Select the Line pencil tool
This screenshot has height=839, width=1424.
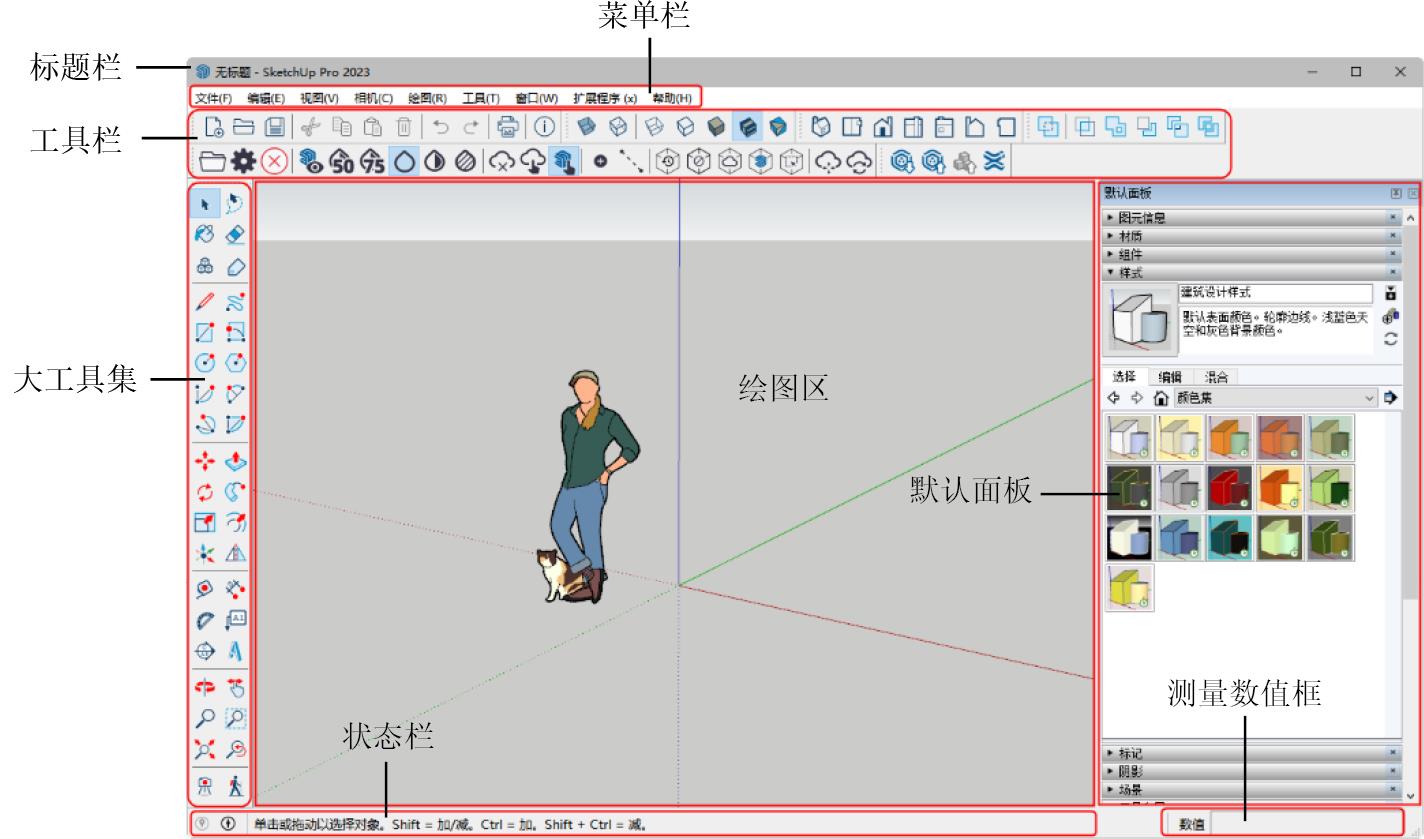coord(204,301)
